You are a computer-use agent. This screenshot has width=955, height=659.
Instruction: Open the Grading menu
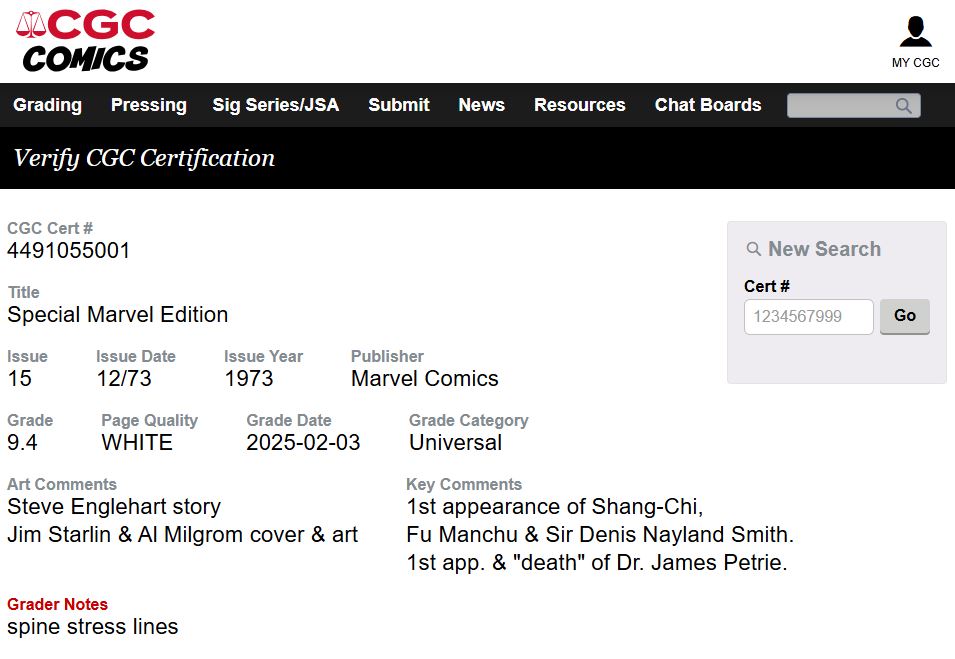point(48,105)
